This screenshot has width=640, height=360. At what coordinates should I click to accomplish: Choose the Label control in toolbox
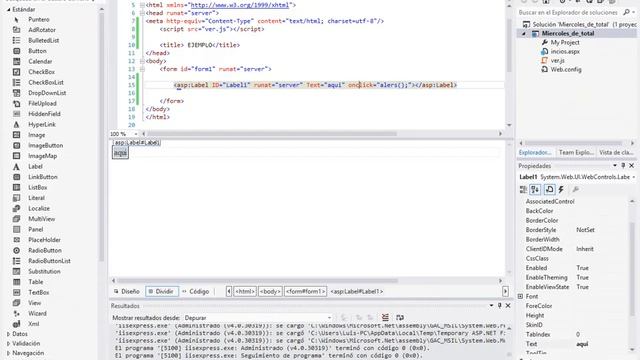point(35,167)
